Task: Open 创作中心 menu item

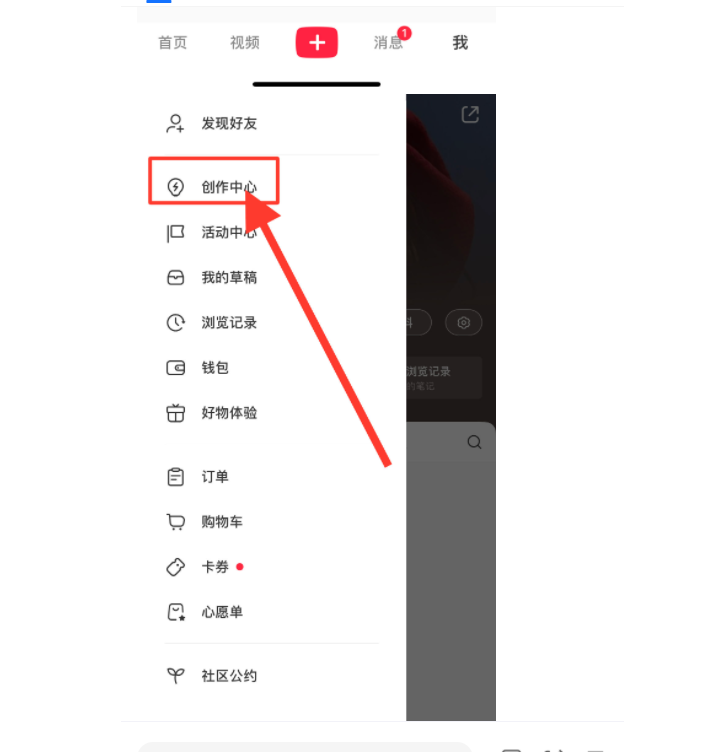Action: tap(214, 186)
